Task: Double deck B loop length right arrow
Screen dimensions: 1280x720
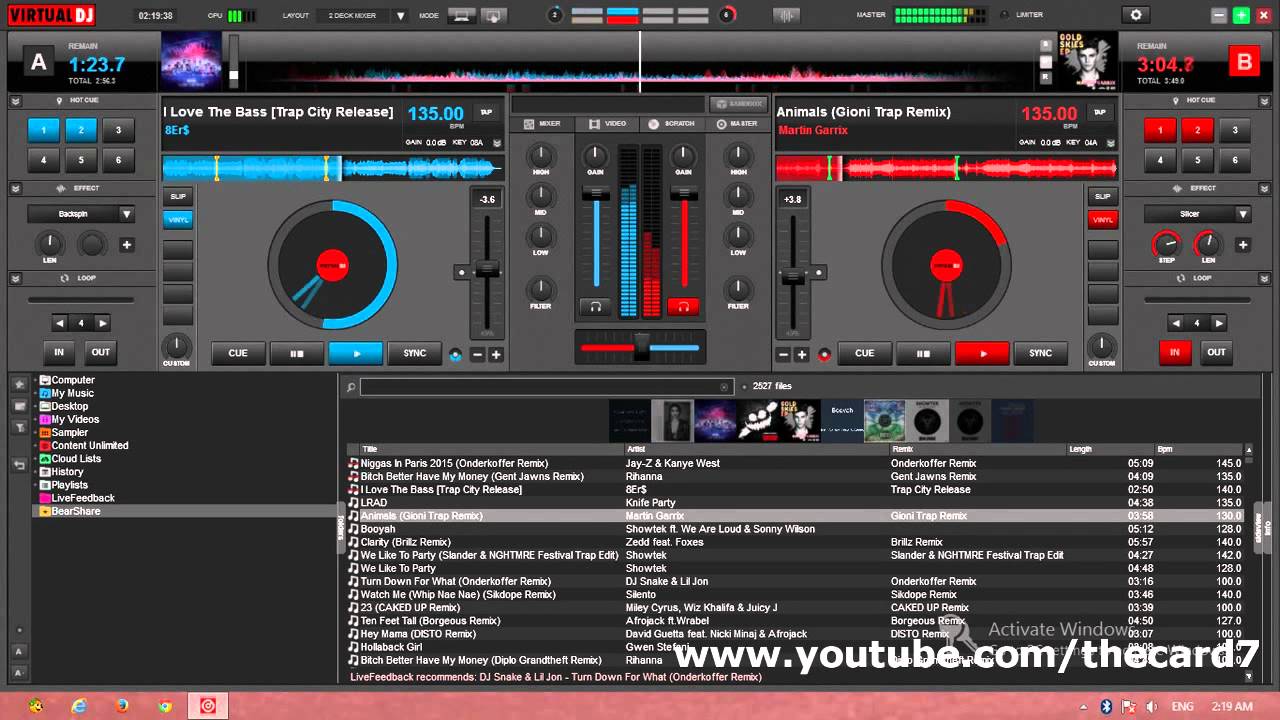Action: pyautogui.click(x=1218, y=323)
